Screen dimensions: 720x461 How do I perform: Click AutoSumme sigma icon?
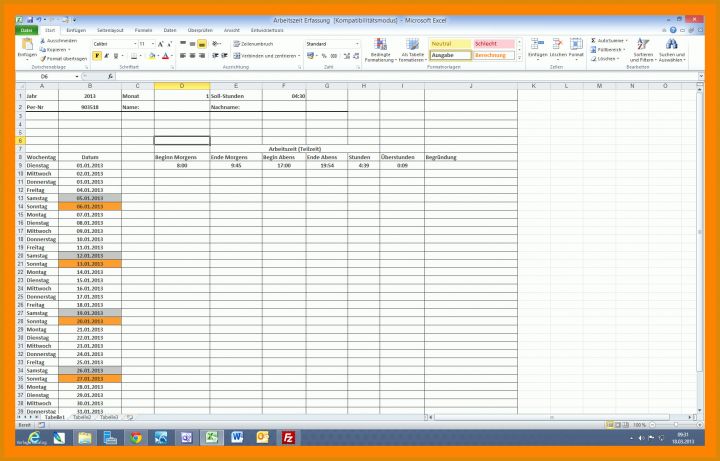(593, 40)
